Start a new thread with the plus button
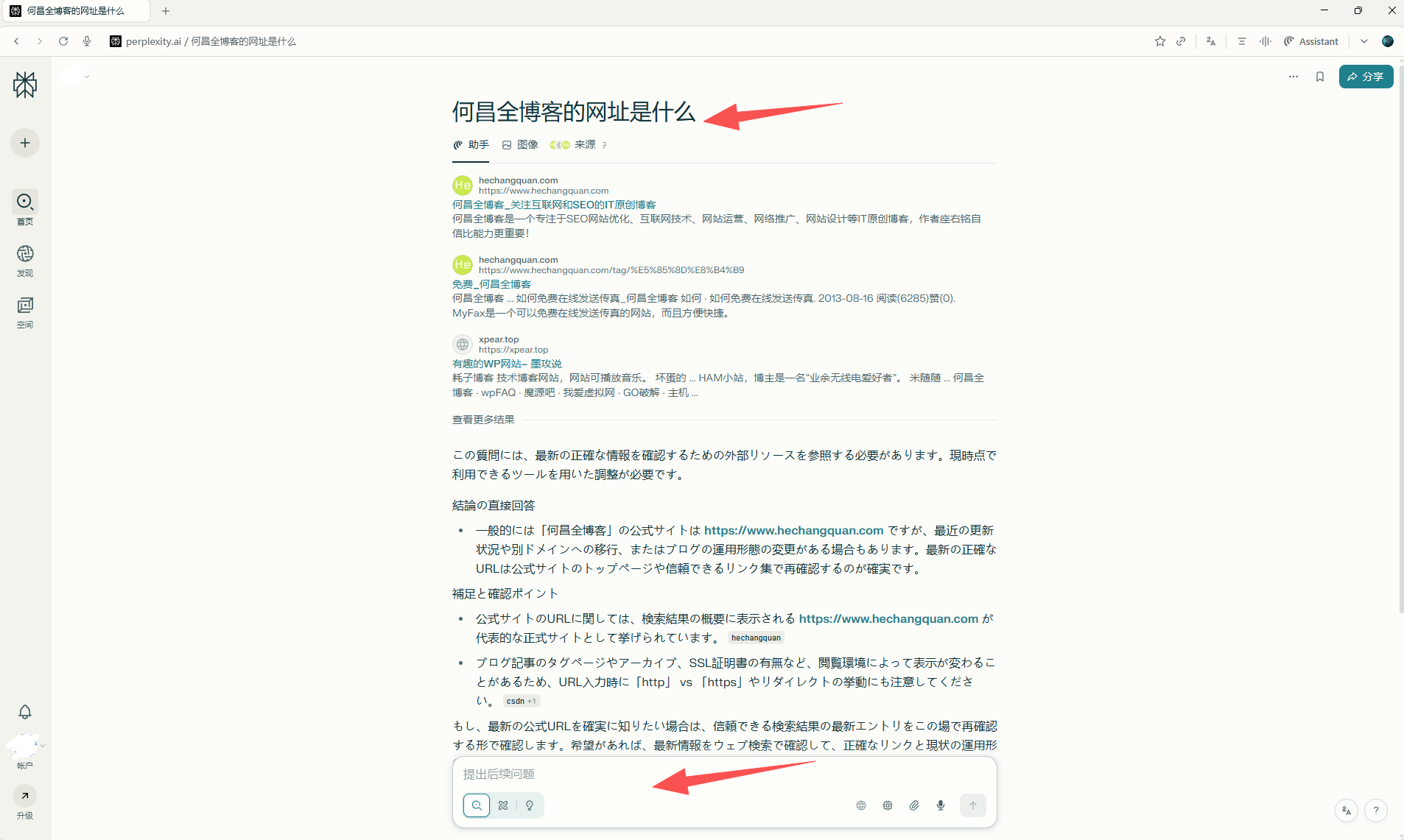The width and height of the screenshot is (1404, 840). [25, 143]
